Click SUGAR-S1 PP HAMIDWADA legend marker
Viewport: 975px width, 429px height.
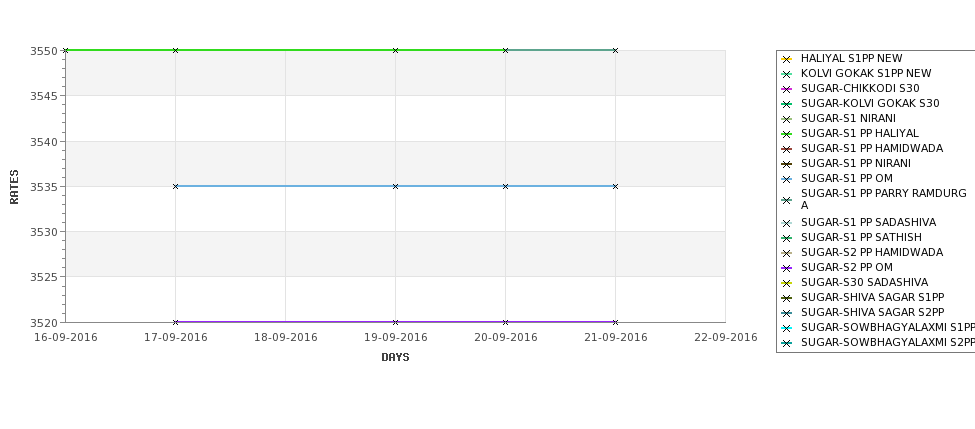tap(787, 149)
